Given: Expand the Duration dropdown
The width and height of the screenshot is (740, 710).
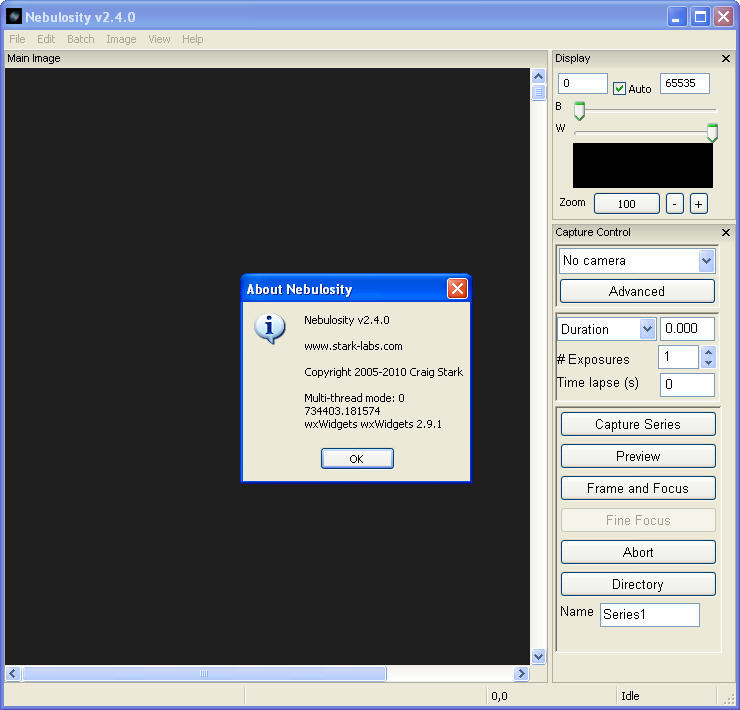Looking at the screenshot, I should [x=647, y=329].
